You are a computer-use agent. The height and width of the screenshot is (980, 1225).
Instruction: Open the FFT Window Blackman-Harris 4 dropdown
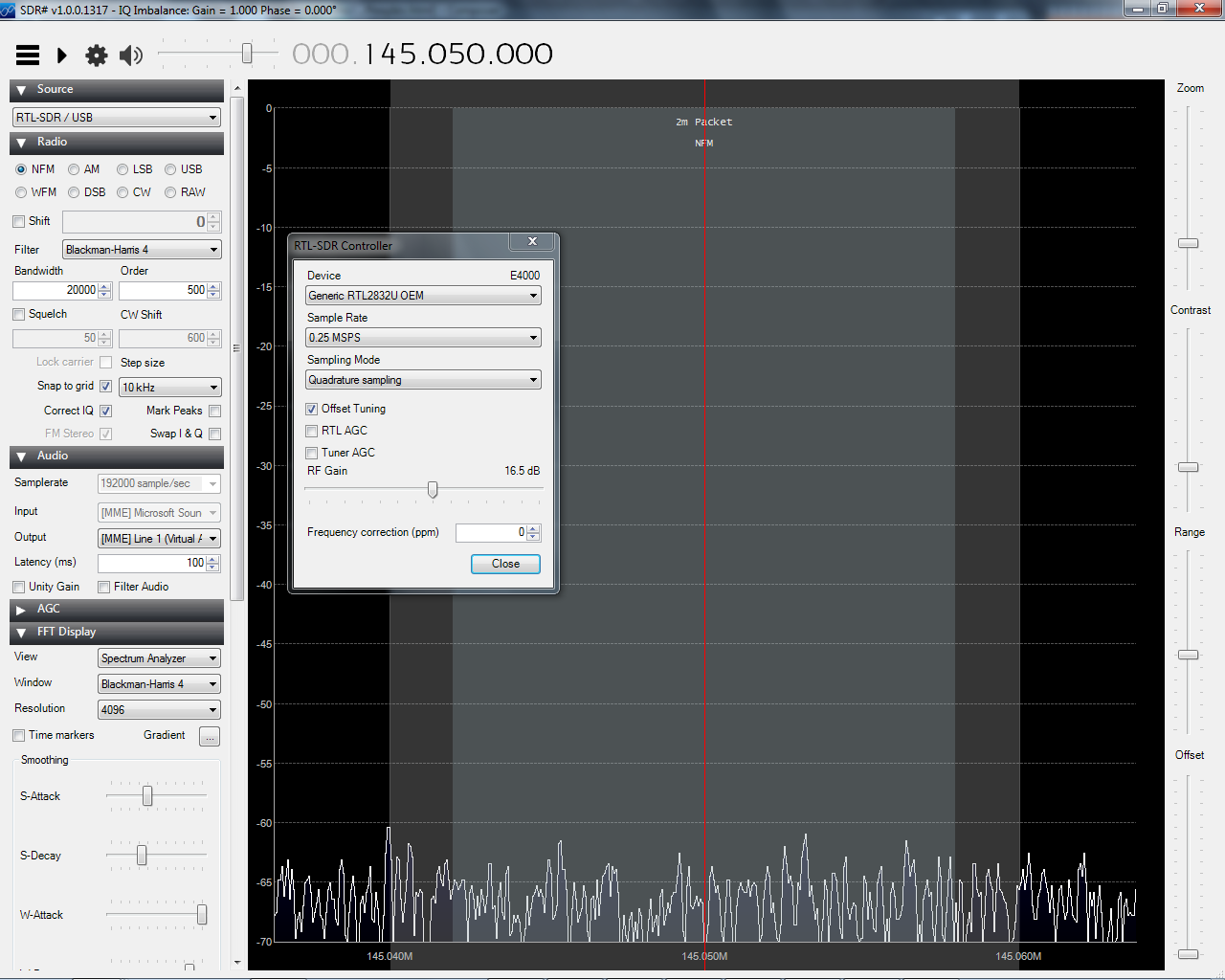pyautogui.click(x=159, y=684)
